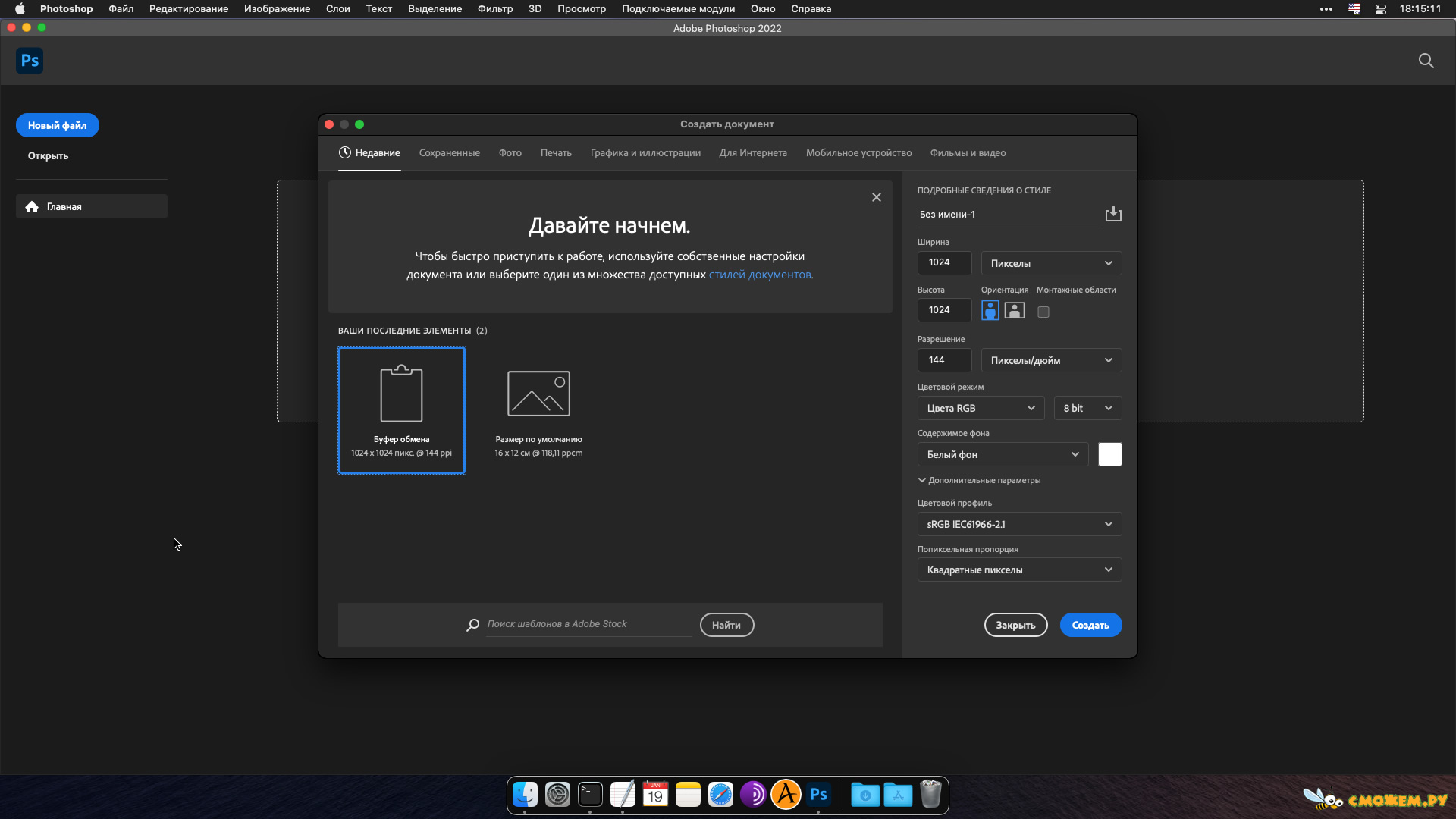This screenshot has width=1456, height=819.
Task: Close the 'Давайте начнем' banner with X
Action: coord(876,197)
